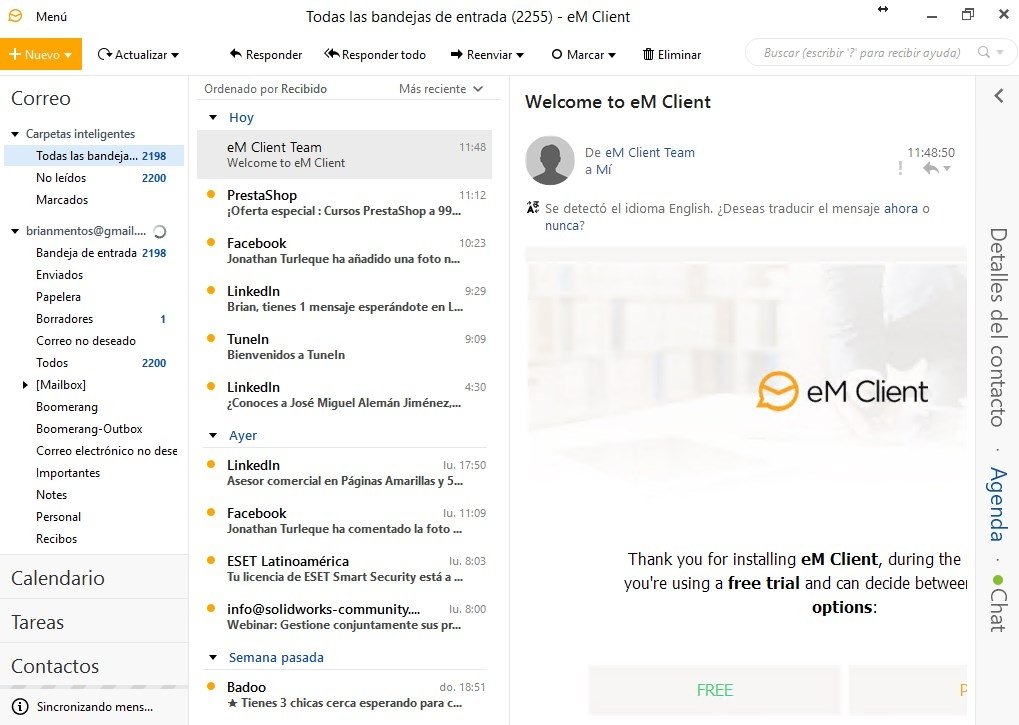
Task: Collapse sidebar with the chevron arrow
Action: 999,96
